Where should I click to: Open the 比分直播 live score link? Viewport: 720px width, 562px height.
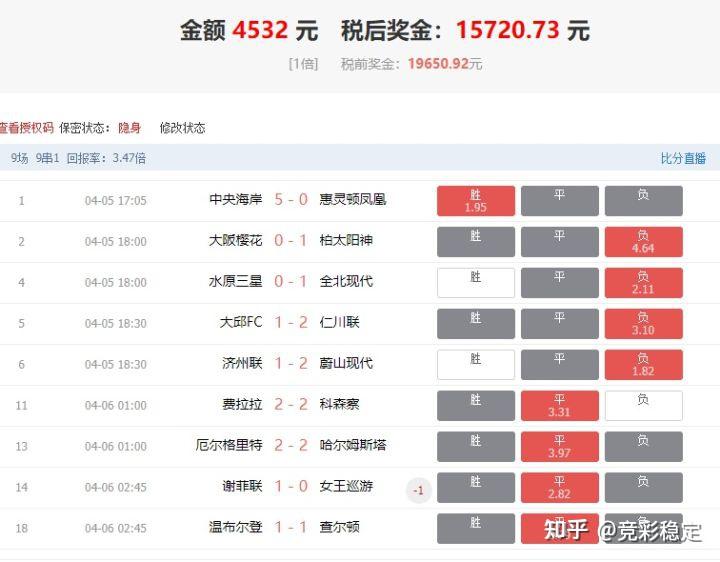[683, 158]
